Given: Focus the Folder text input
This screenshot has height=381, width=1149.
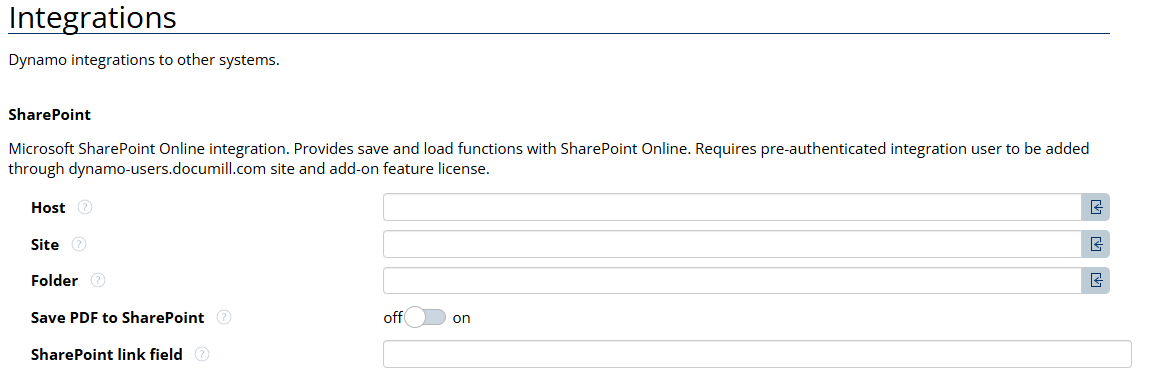Looking at the screenshot, I should coord(732,280).
